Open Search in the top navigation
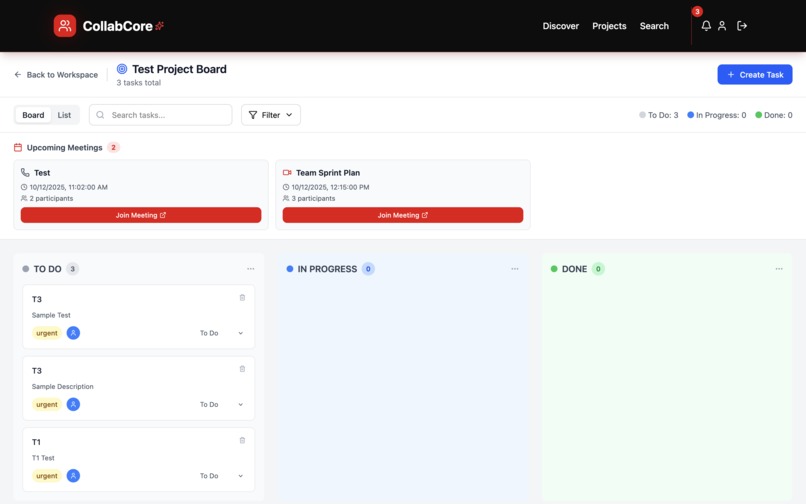 coord(654,26)
